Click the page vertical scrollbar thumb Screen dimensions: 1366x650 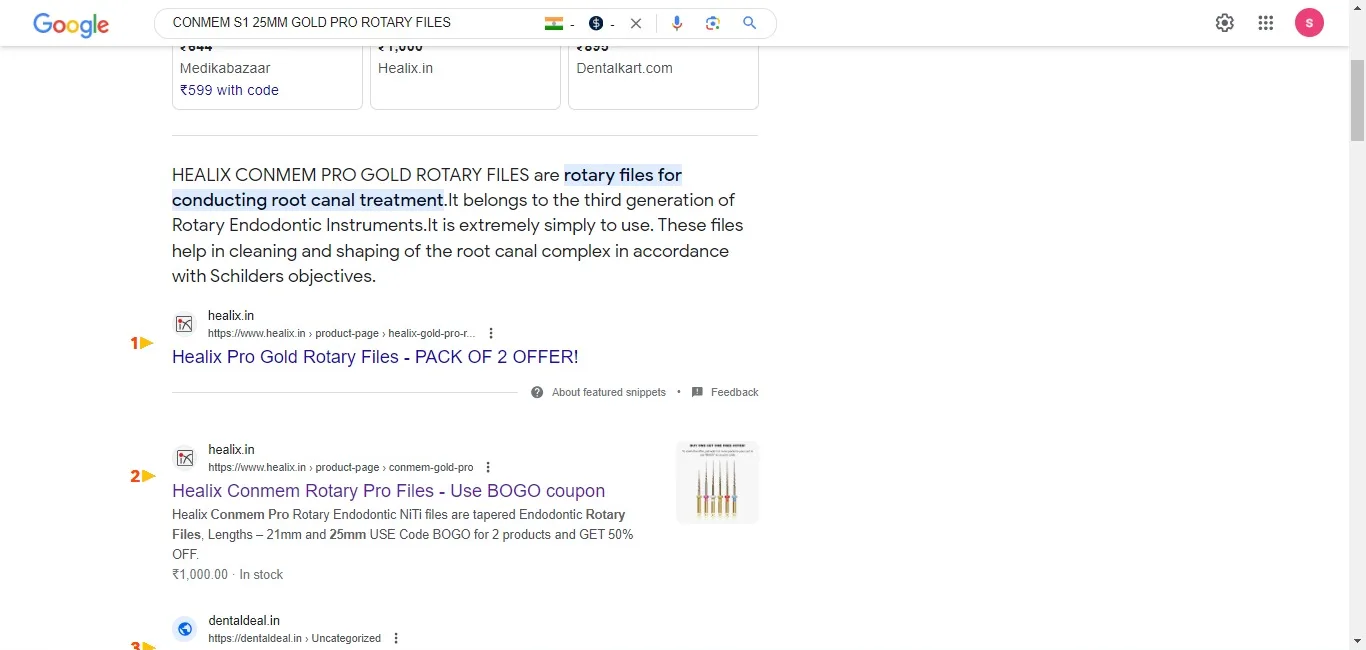[x=1357, y=100]
